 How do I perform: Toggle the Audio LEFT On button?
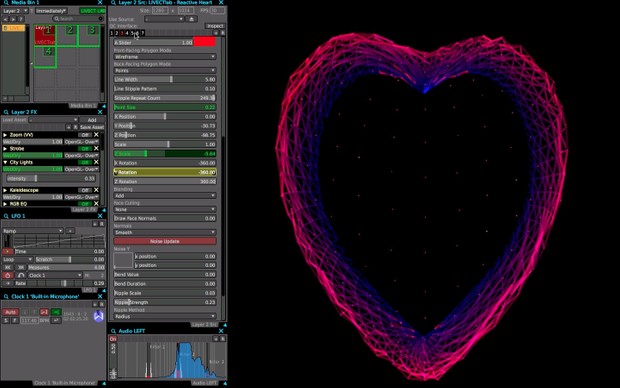[113, 339]
